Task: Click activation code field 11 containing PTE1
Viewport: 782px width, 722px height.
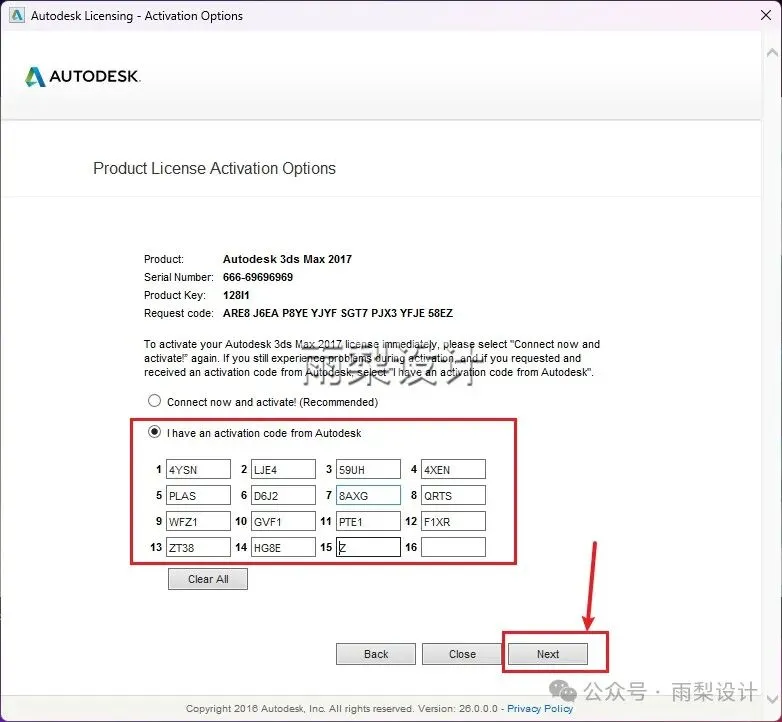Action: coord(368,521)
